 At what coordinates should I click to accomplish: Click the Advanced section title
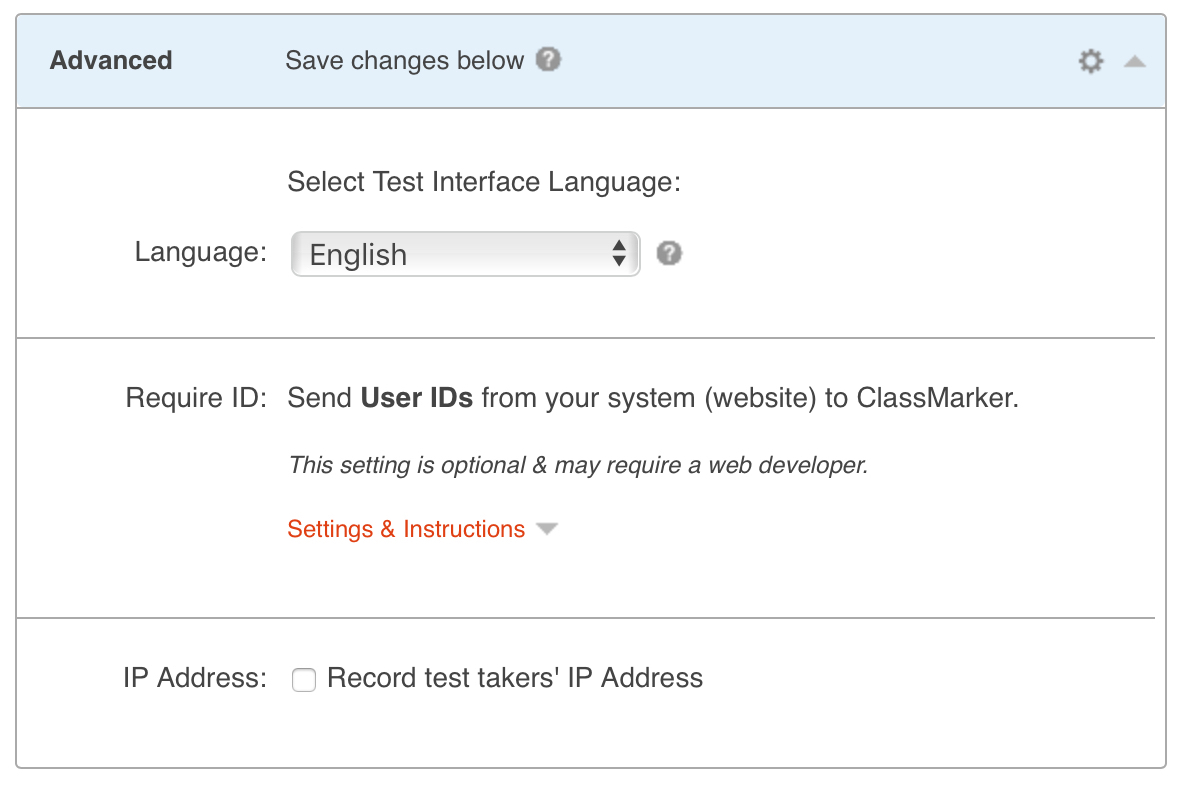tap(111, 61)
